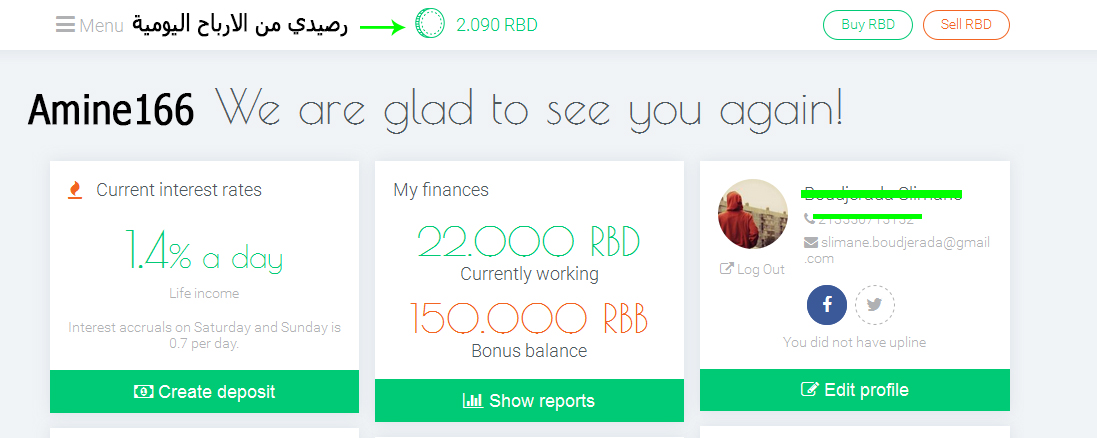The height and width of the screenshot is (438, 1097).
Task: Click the Menu label in header
Action: (x=101, y=26)
